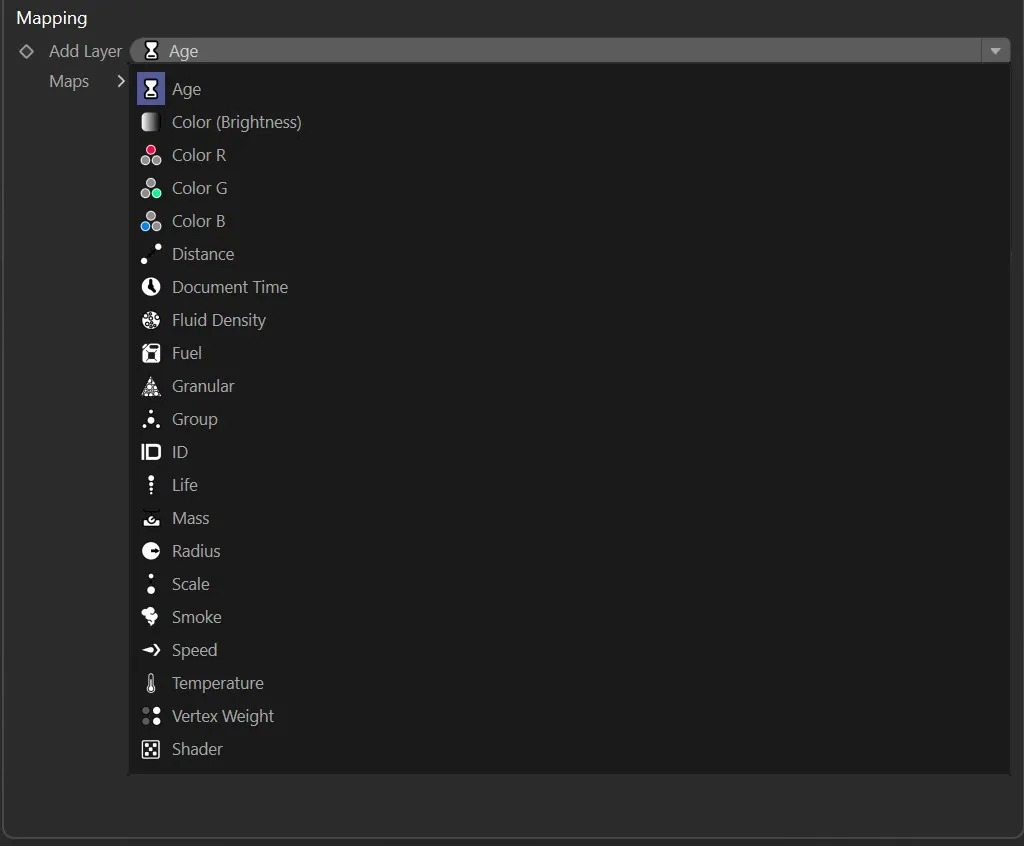Click the Smoke puff icon
The width and height of the screenshot is (1024, 846).
click(151, 617)
